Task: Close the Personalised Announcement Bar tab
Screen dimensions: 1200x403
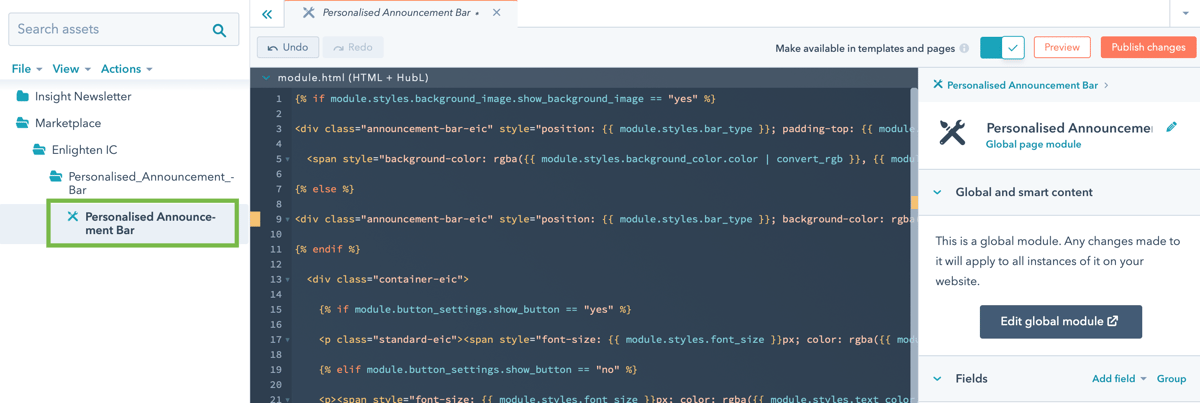Action: click(x=496, y=13)
